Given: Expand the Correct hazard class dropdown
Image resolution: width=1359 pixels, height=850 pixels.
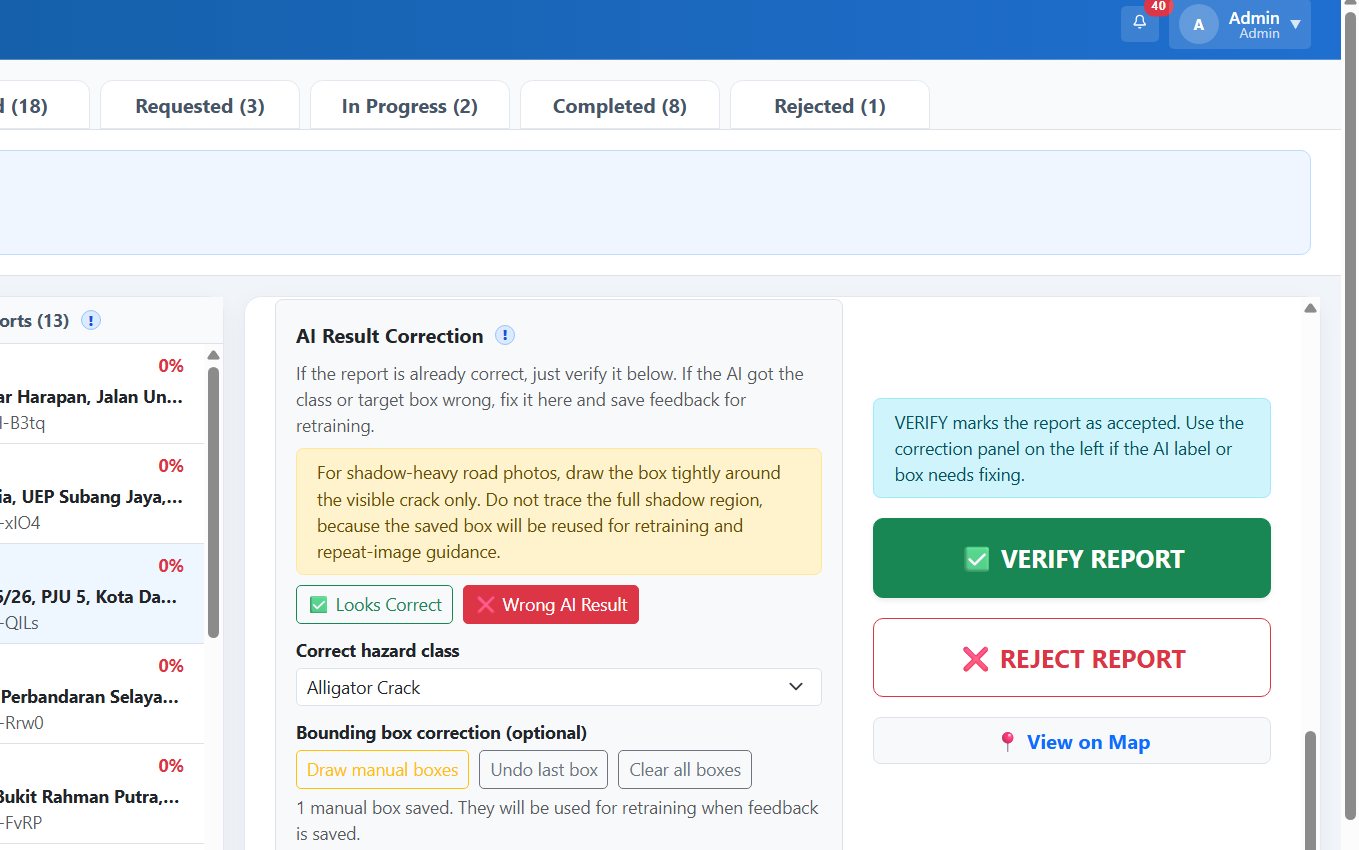Looking at the screenshot, I should click(559, 687).
